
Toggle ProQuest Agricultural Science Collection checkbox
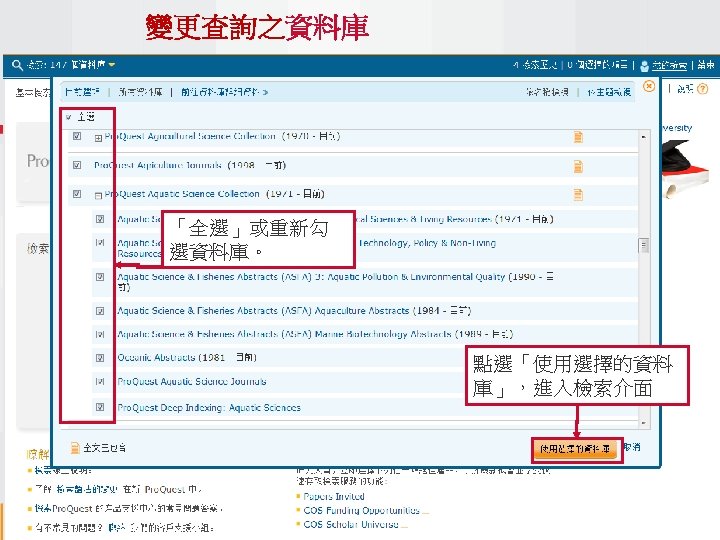[77, 136]
